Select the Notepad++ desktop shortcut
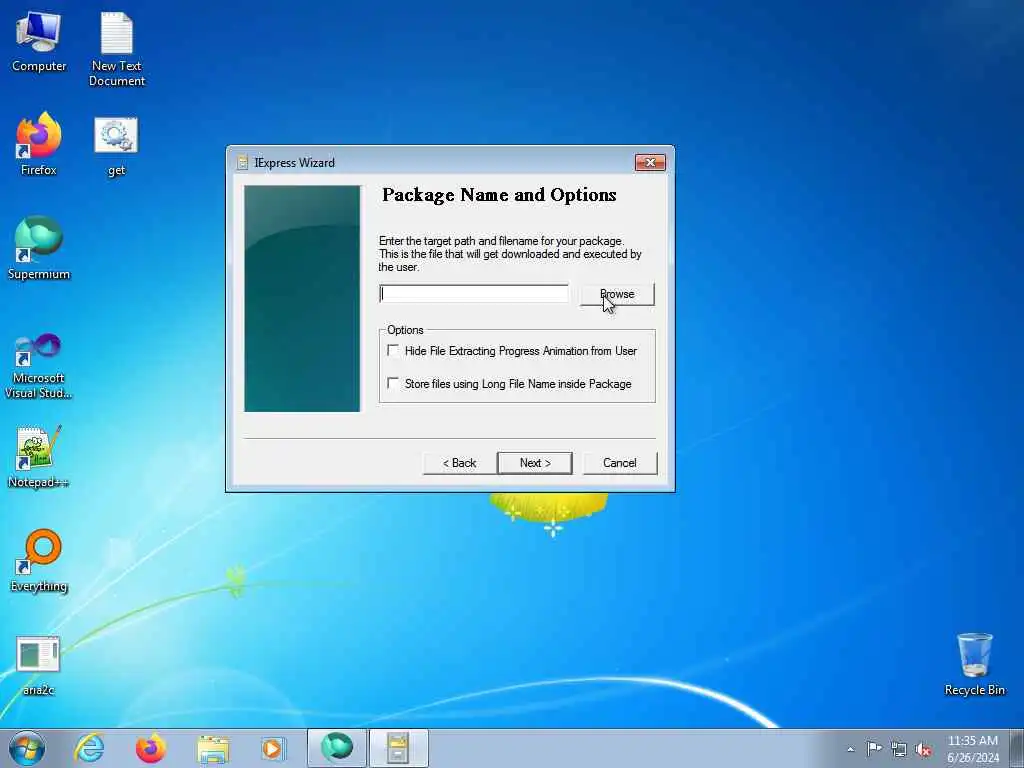 click(39, 456)
